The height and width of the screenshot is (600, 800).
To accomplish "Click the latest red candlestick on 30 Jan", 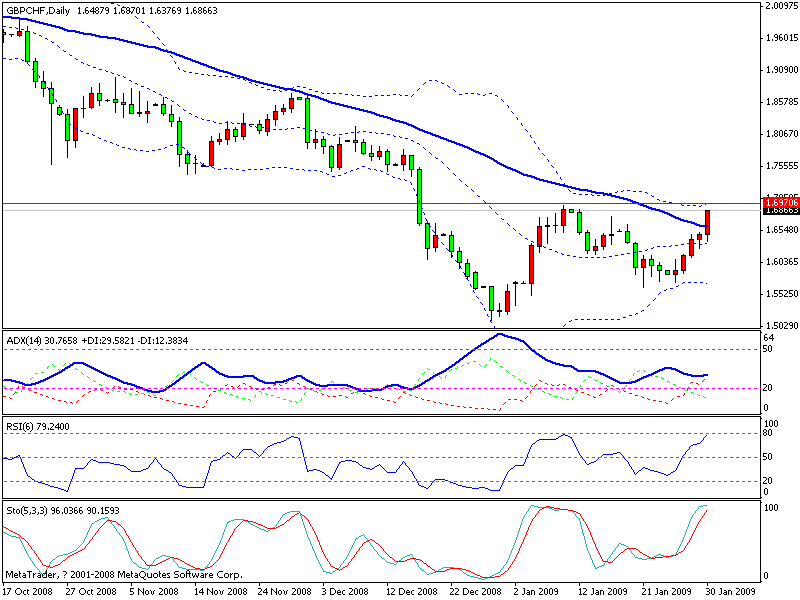I will coord(708,222).
